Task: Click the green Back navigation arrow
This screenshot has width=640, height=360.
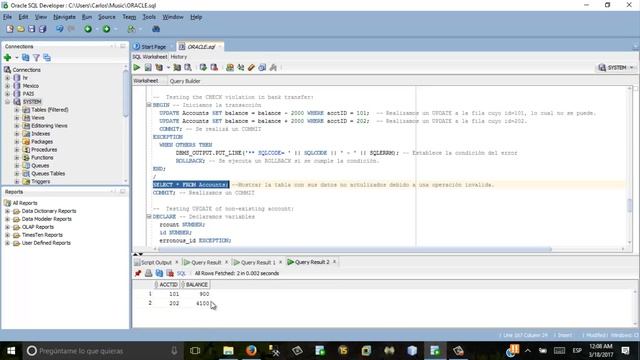Action: (88, 29)
